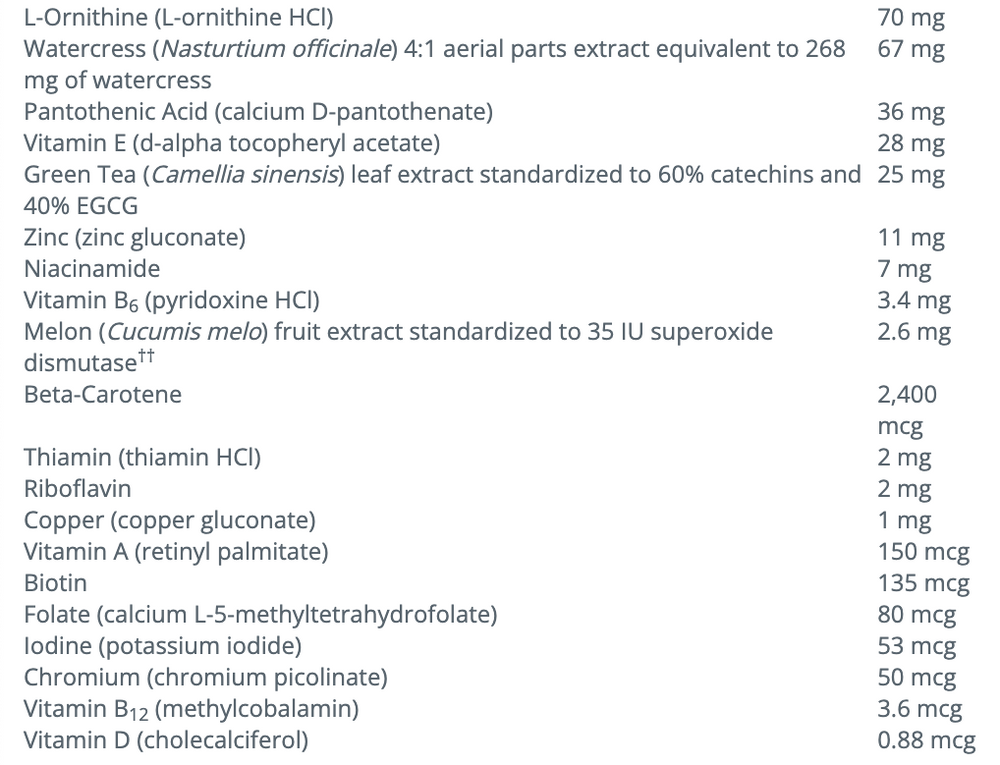Select the Vitamin A (retinyl palmitate) row
This screenshot has width=1000, height=765.
coord(176,551)
